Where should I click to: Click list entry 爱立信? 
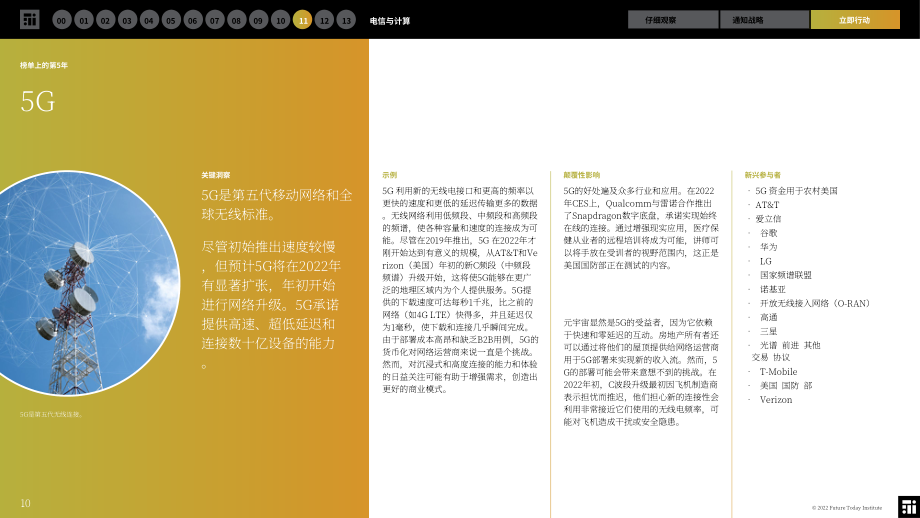point(768,219)
